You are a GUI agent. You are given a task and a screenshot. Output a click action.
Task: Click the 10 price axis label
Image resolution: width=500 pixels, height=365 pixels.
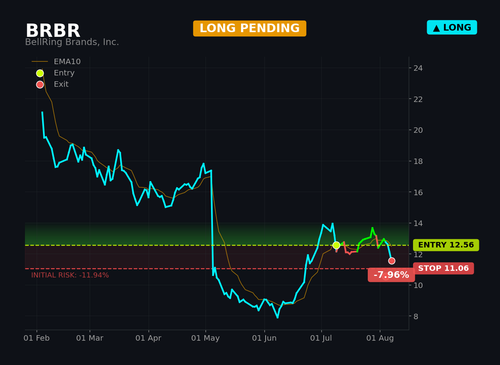(x=418, y=285)
